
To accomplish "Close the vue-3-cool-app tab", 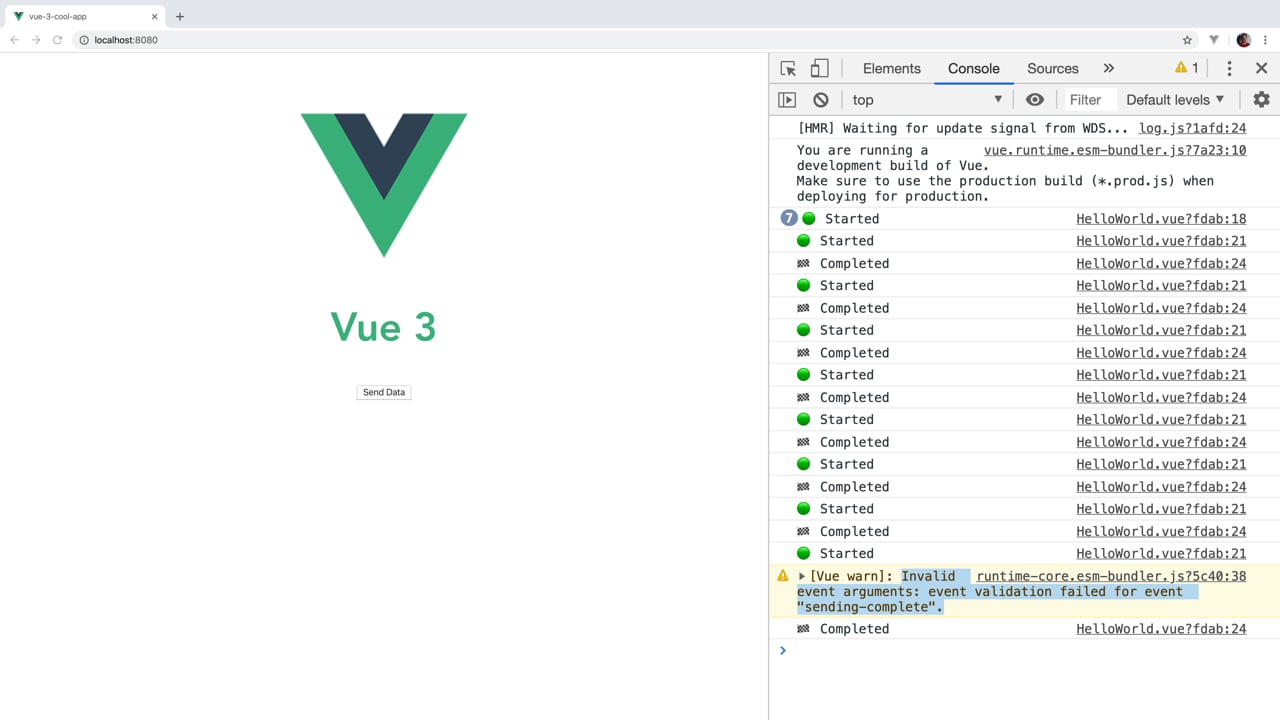I will click(x=155, y=16).
